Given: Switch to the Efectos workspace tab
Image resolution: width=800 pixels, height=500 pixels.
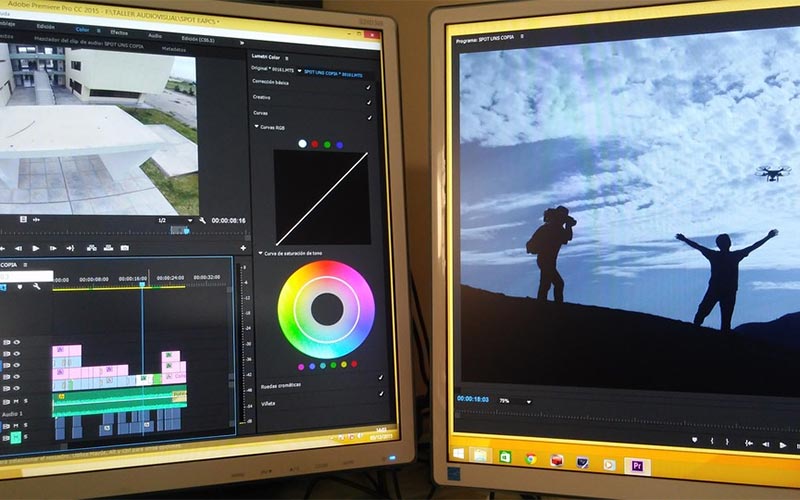Looking at the screenshot, I should pos(119,33).
